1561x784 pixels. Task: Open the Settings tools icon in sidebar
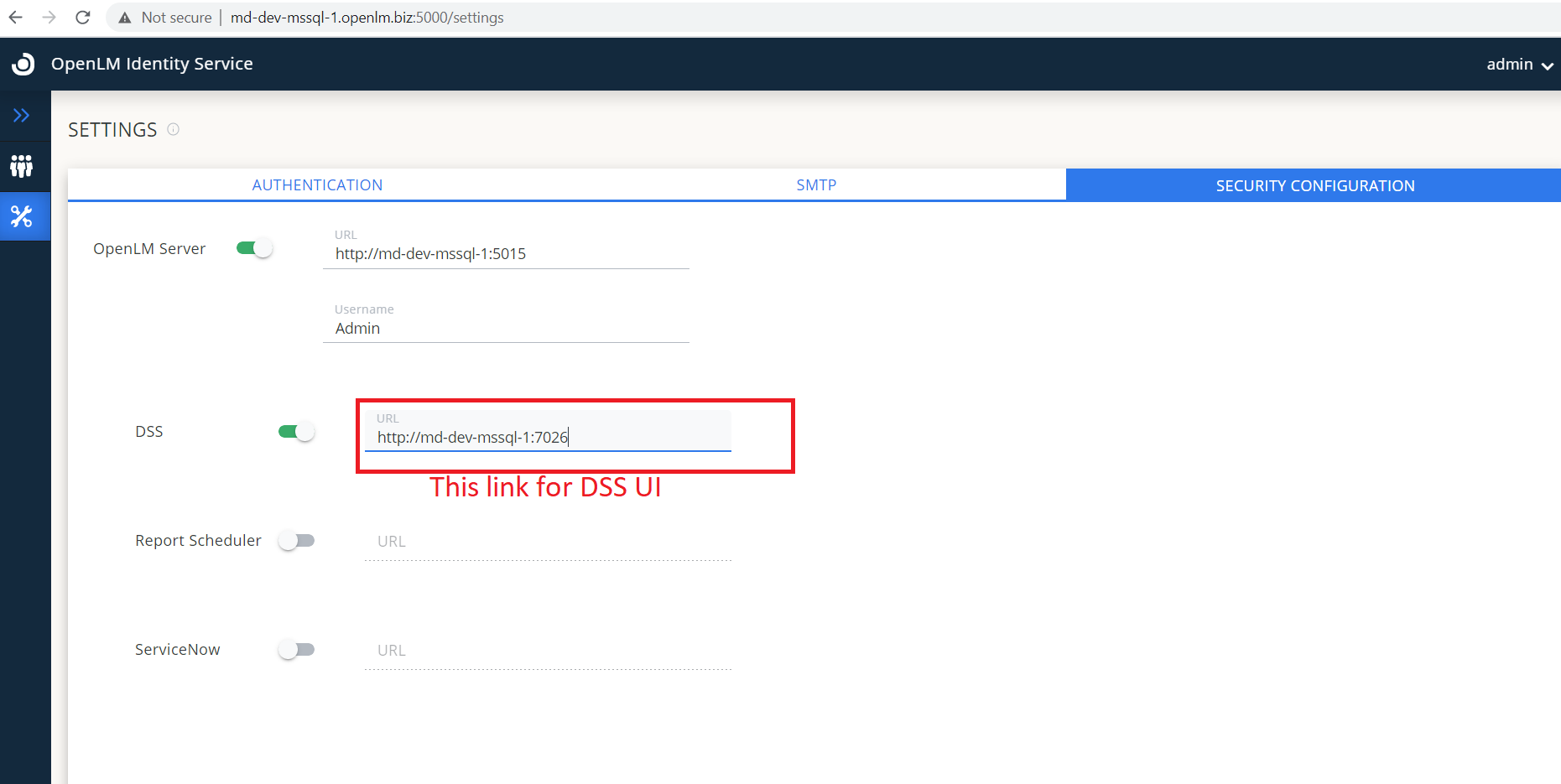tap(22, 216)
